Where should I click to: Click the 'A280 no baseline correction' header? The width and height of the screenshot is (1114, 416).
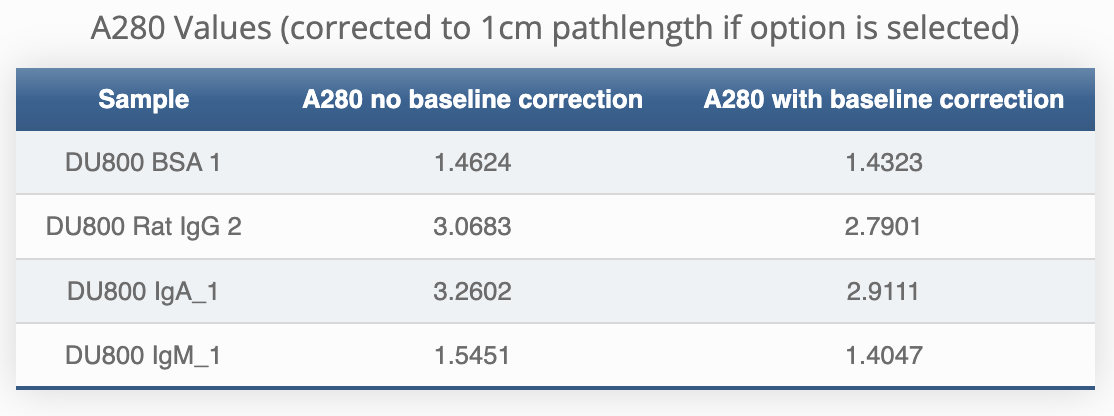(473, 99)
